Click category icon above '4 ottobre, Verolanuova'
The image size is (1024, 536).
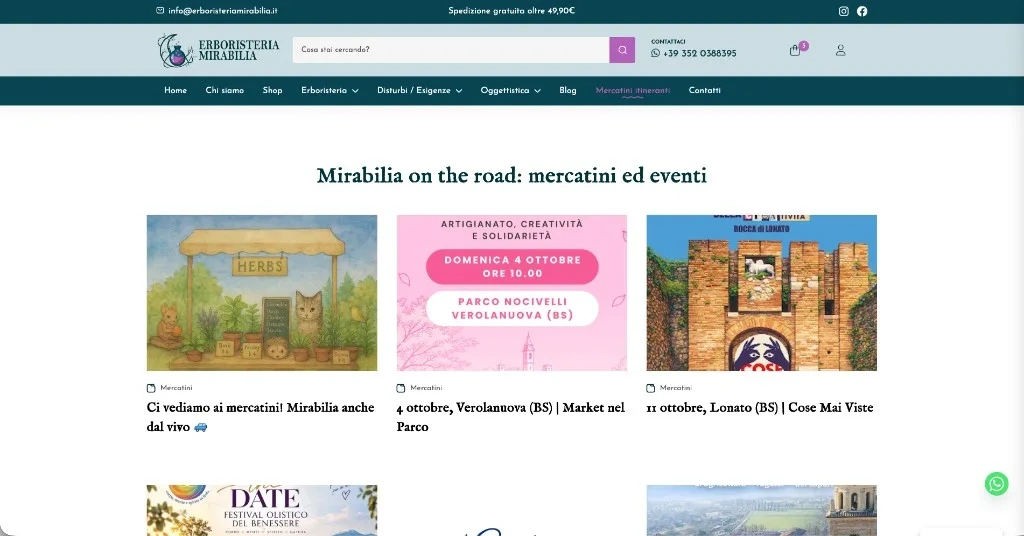401,388
